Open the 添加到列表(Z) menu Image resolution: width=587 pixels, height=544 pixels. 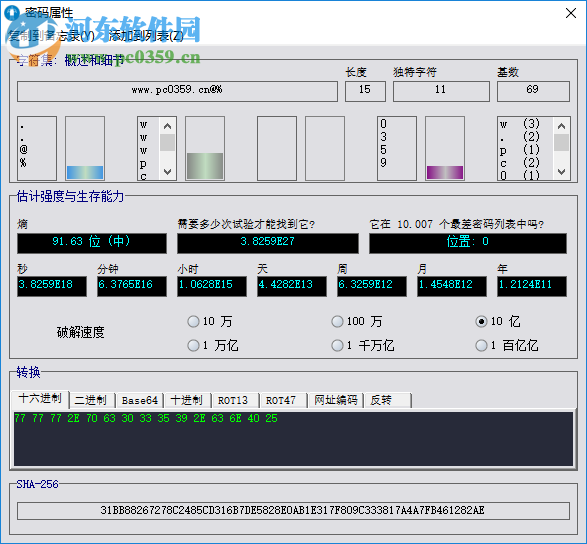click(146, 36)
